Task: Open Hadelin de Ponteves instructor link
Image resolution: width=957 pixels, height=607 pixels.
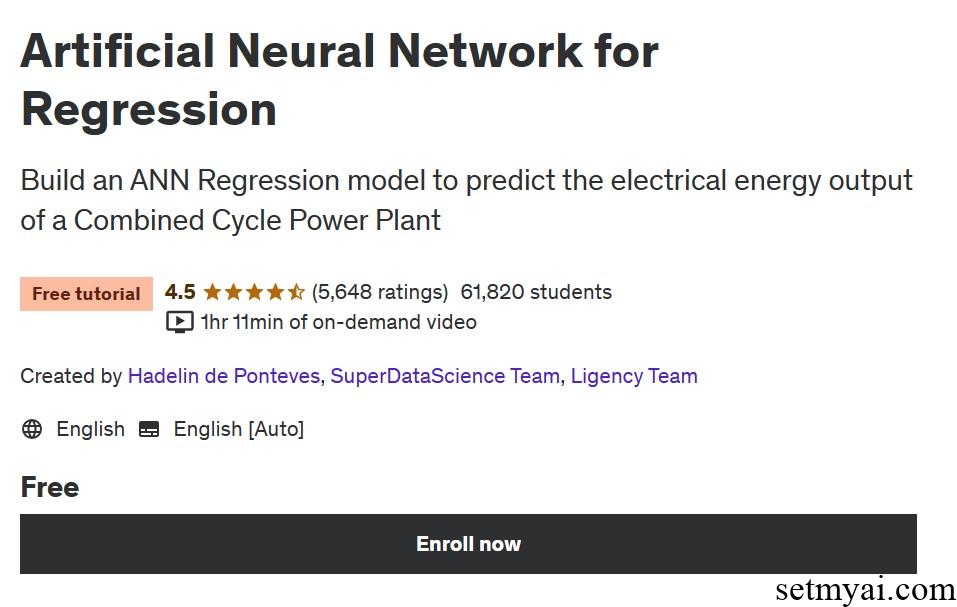Action: 224,376
